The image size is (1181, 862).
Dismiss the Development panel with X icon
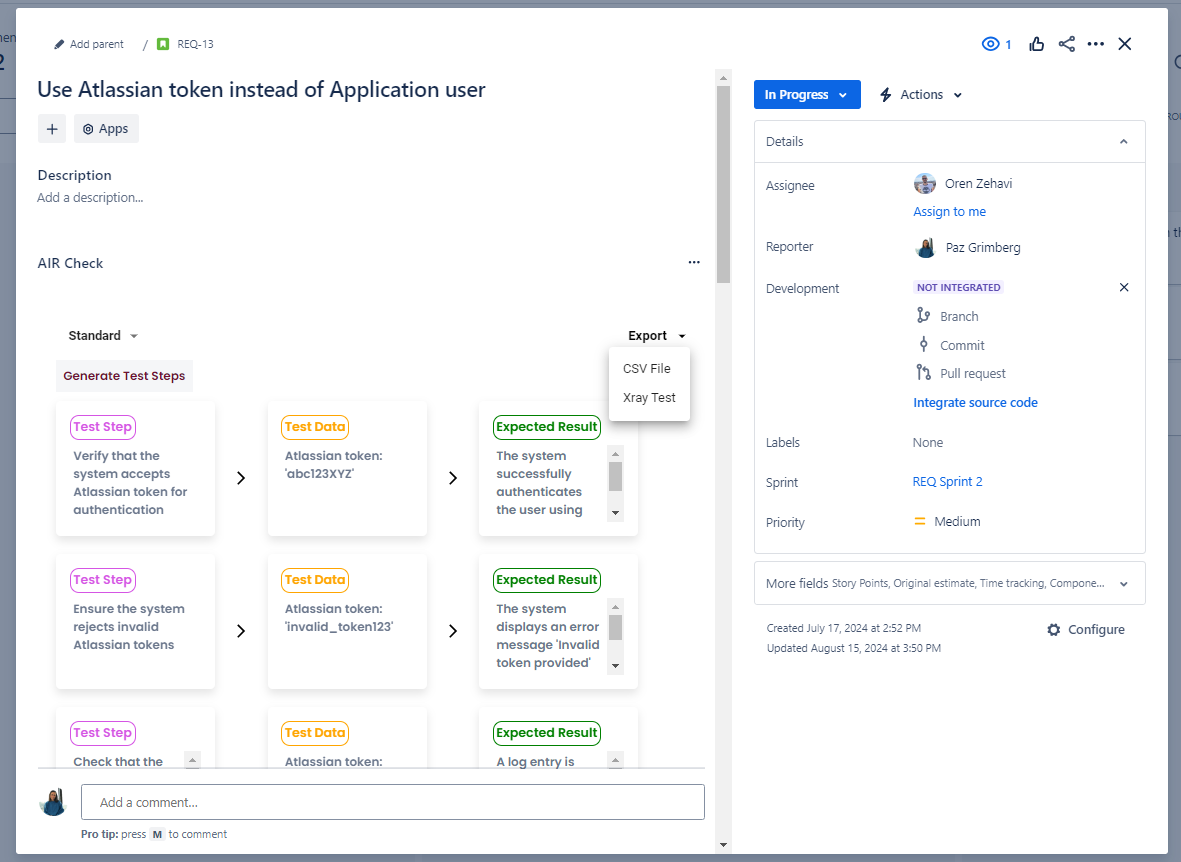(x=1123, y=288)
